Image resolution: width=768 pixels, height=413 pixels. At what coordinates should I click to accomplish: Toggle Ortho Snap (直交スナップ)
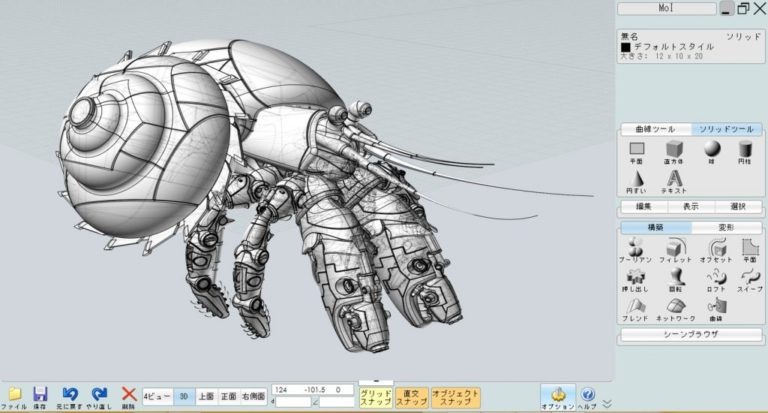411,397
